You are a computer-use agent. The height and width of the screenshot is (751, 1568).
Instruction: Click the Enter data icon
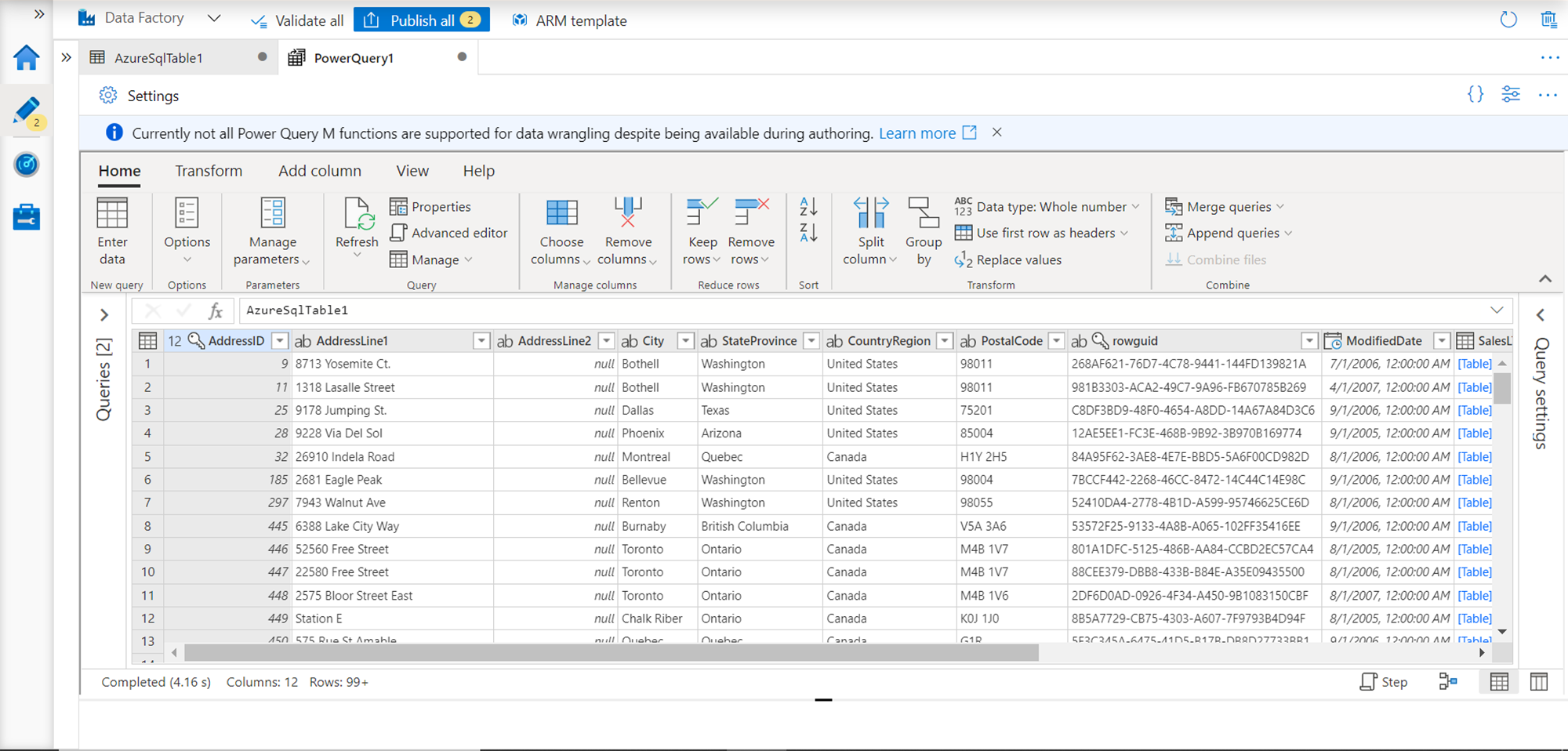point(112,213)
